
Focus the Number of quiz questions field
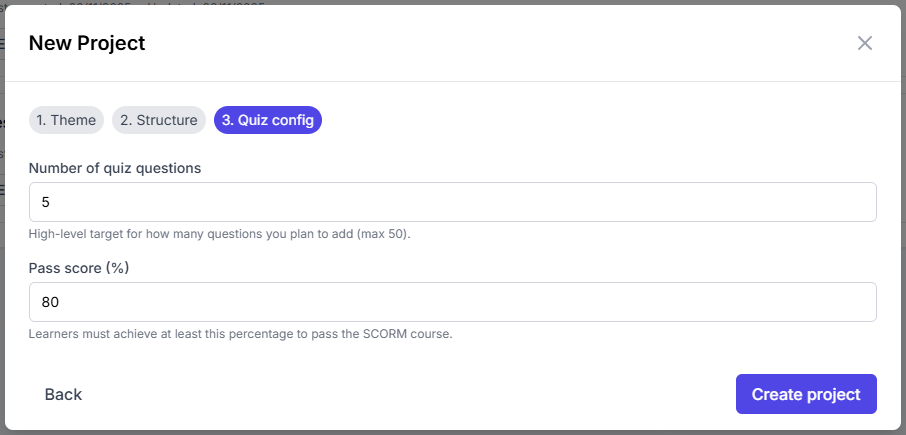[452, 202]
